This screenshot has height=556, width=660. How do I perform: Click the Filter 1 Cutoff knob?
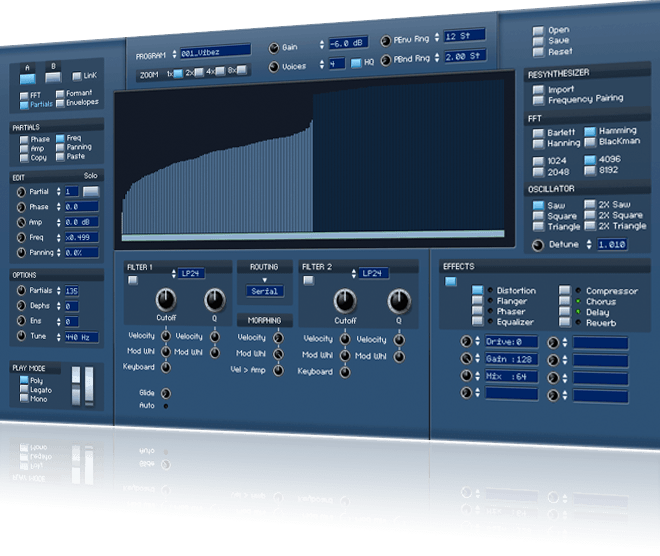click(x=165, y=299)
